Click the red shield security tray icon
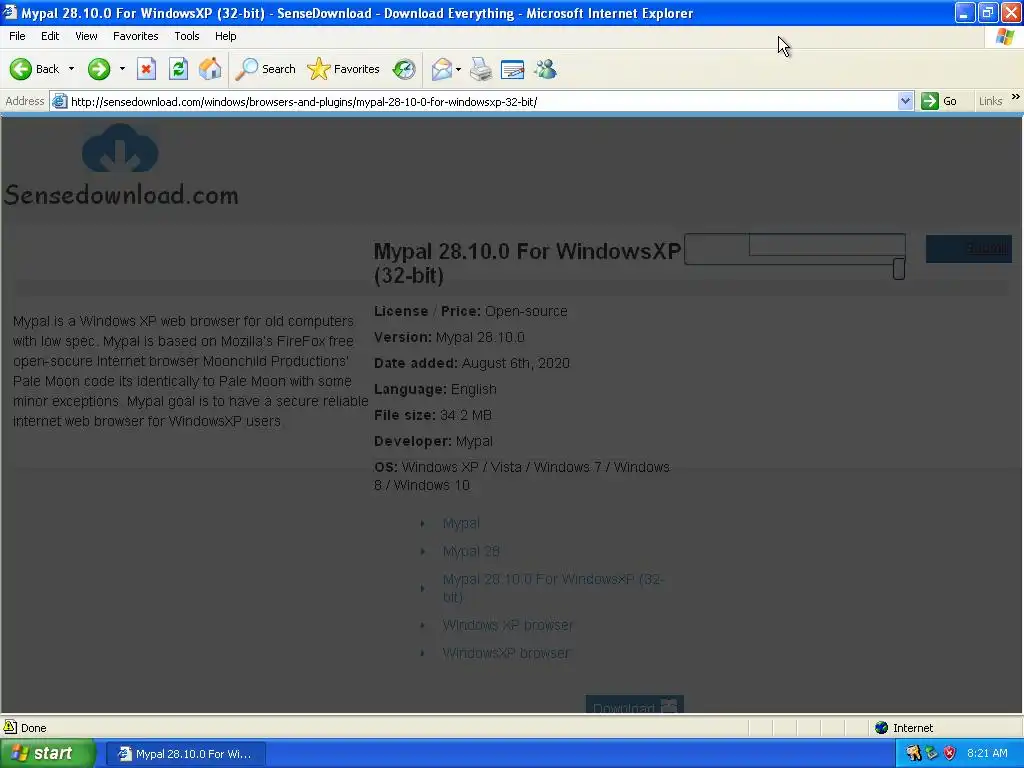This screenshot has height=768, width=1024. click(950, 753)
